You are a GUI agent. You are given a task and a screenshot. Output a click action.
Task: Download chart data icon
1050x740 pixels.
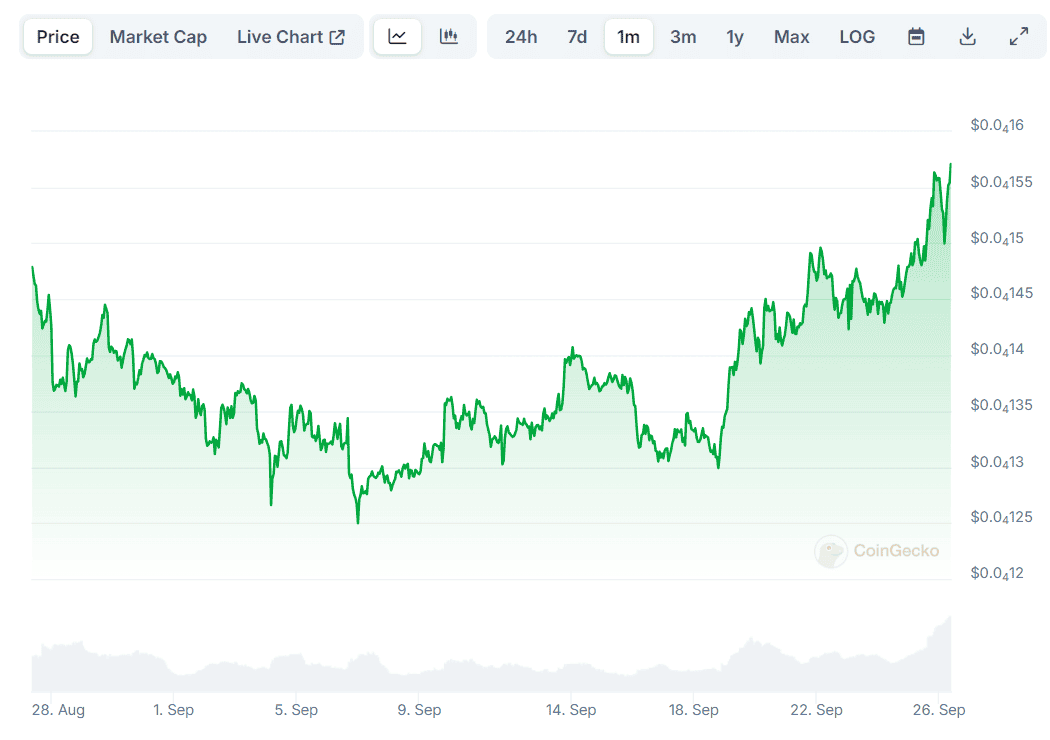pyautogui.click(x=967, y=37)
